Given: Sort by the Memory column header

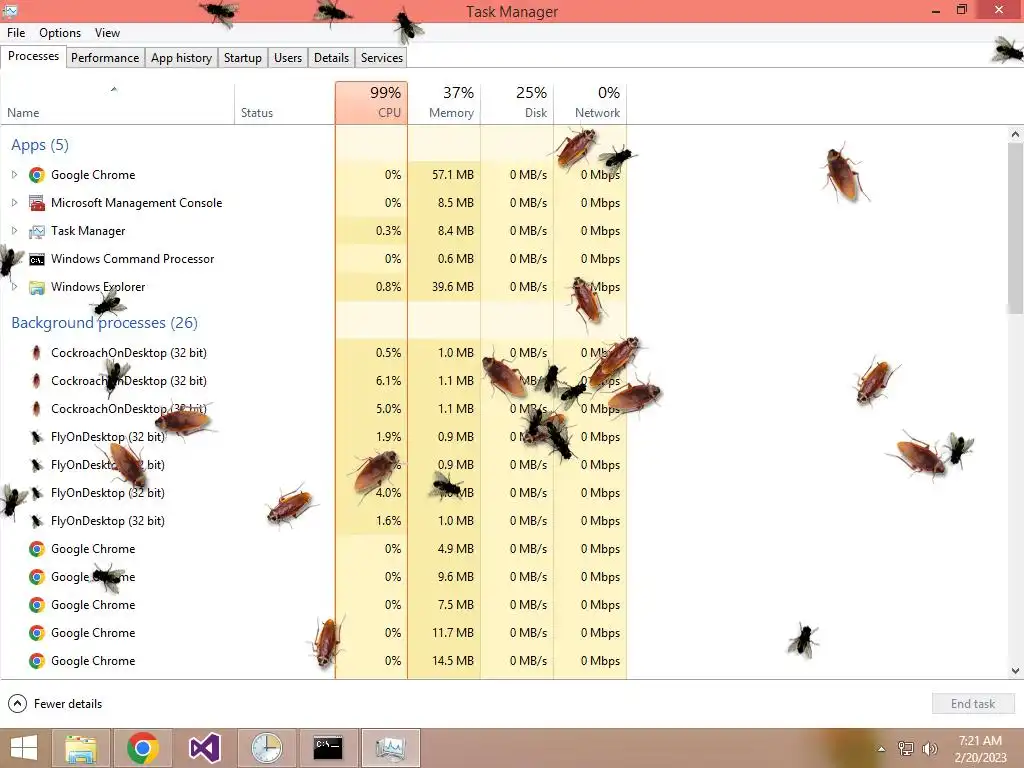Looking at the screenshot, I should tap(444, 103).
